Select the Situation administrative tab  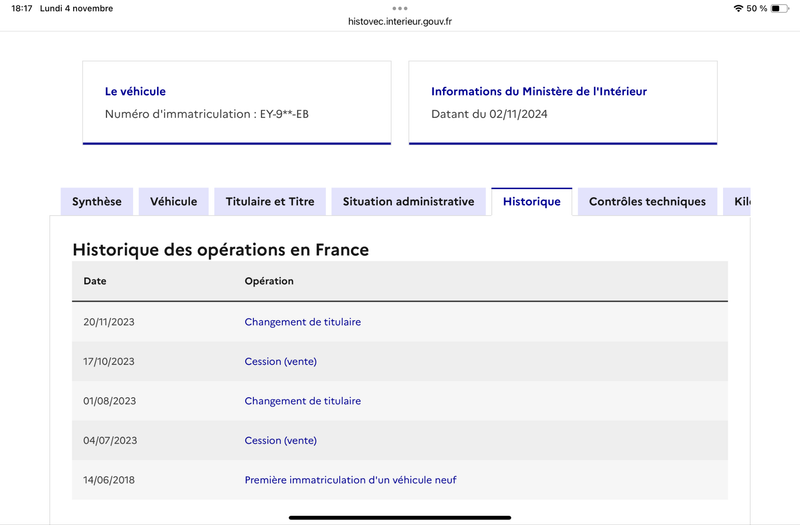click(408, 202)
